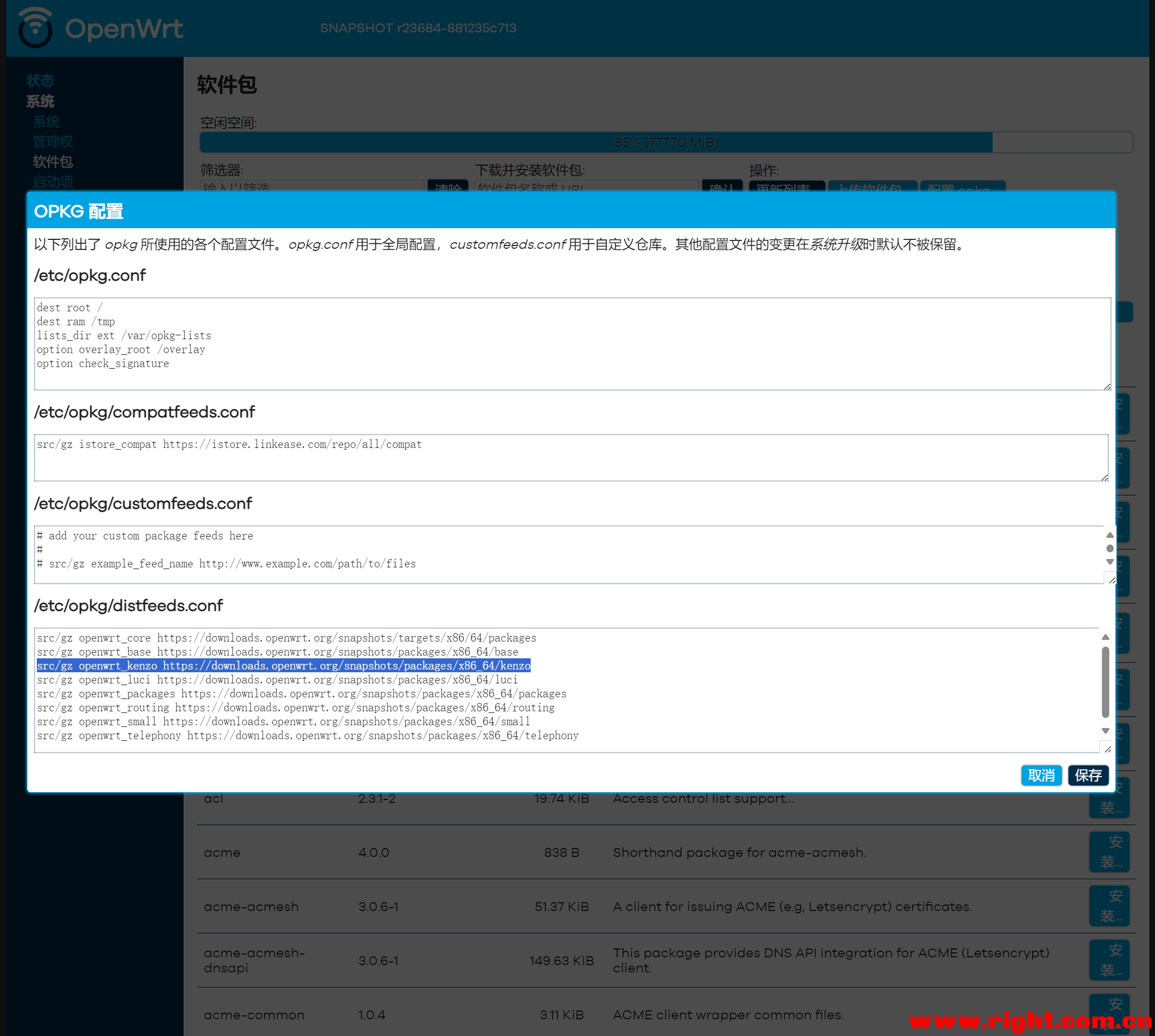
Task: Open the 系统 sidebar menu header
Action: tap(40, 102)
